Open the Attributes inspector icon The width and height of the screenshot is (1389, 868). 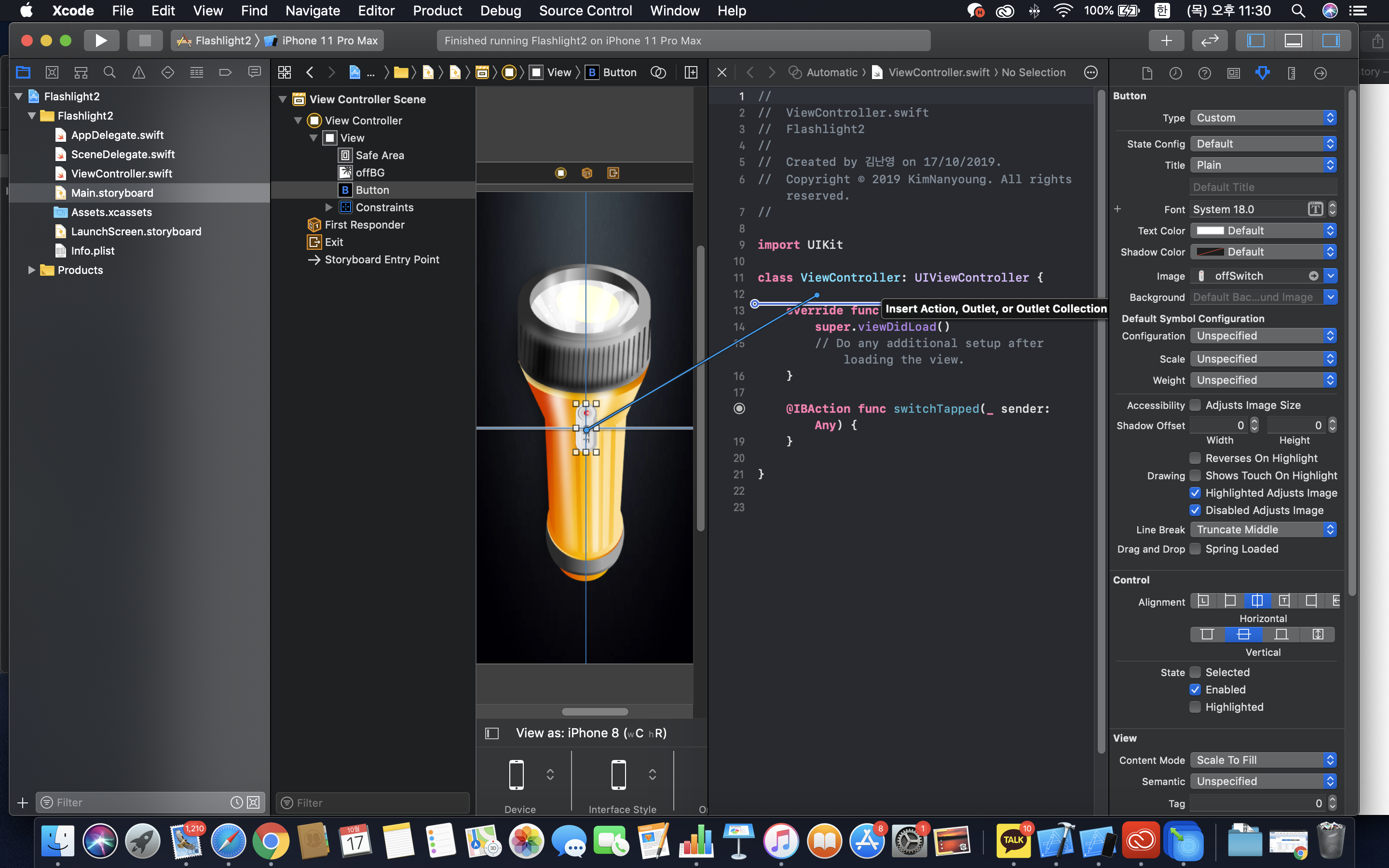[x=1262, y=73]
